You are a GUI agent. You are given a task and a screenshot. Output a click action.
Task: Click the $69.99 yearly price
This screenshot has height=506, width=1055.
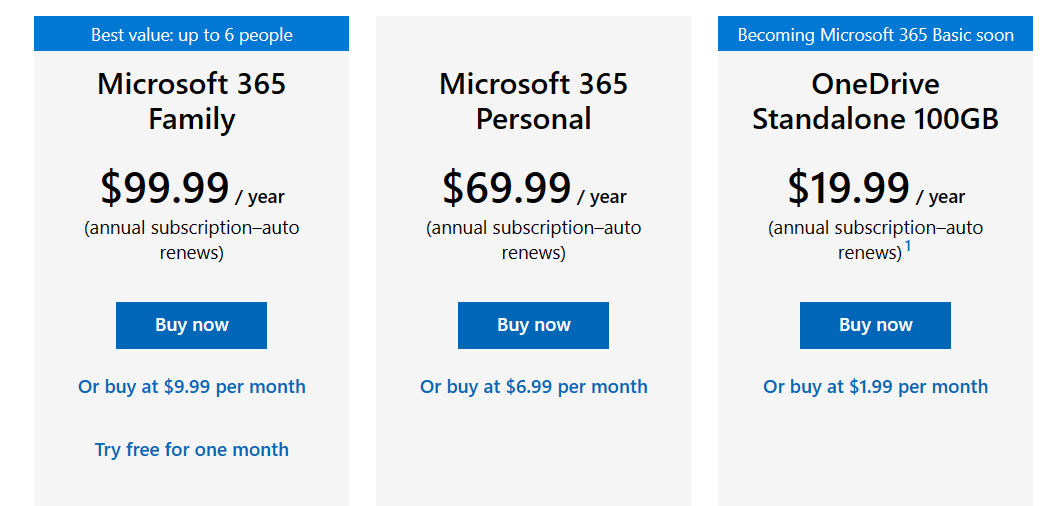coord(507,188)
